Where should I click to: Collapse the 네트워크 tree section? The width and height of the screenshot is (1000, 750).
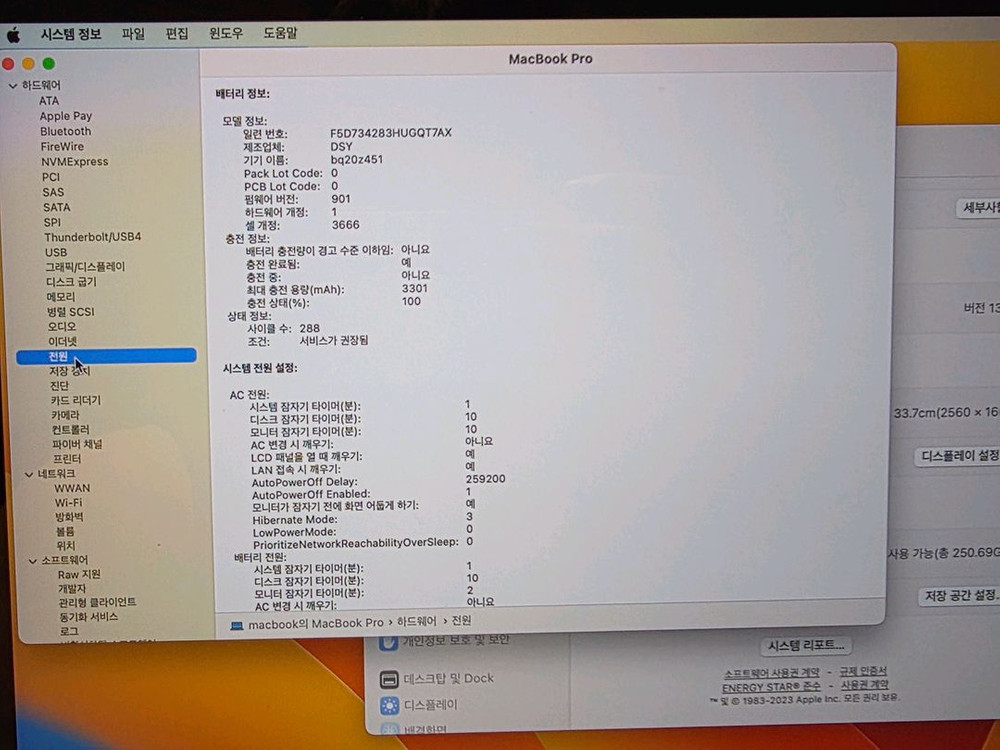click(29, 474)
